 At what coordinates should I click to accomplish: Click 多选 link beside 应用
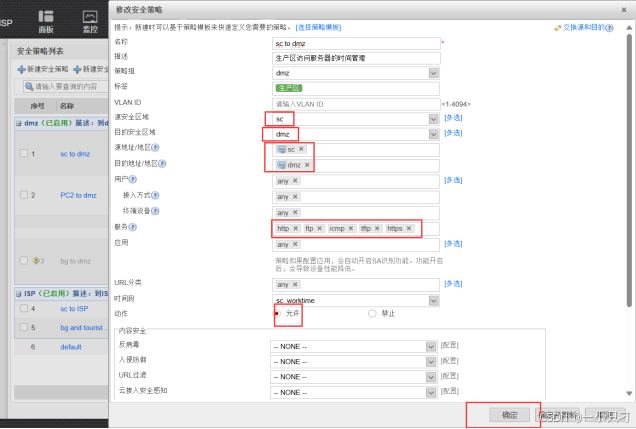click(453, 244)
